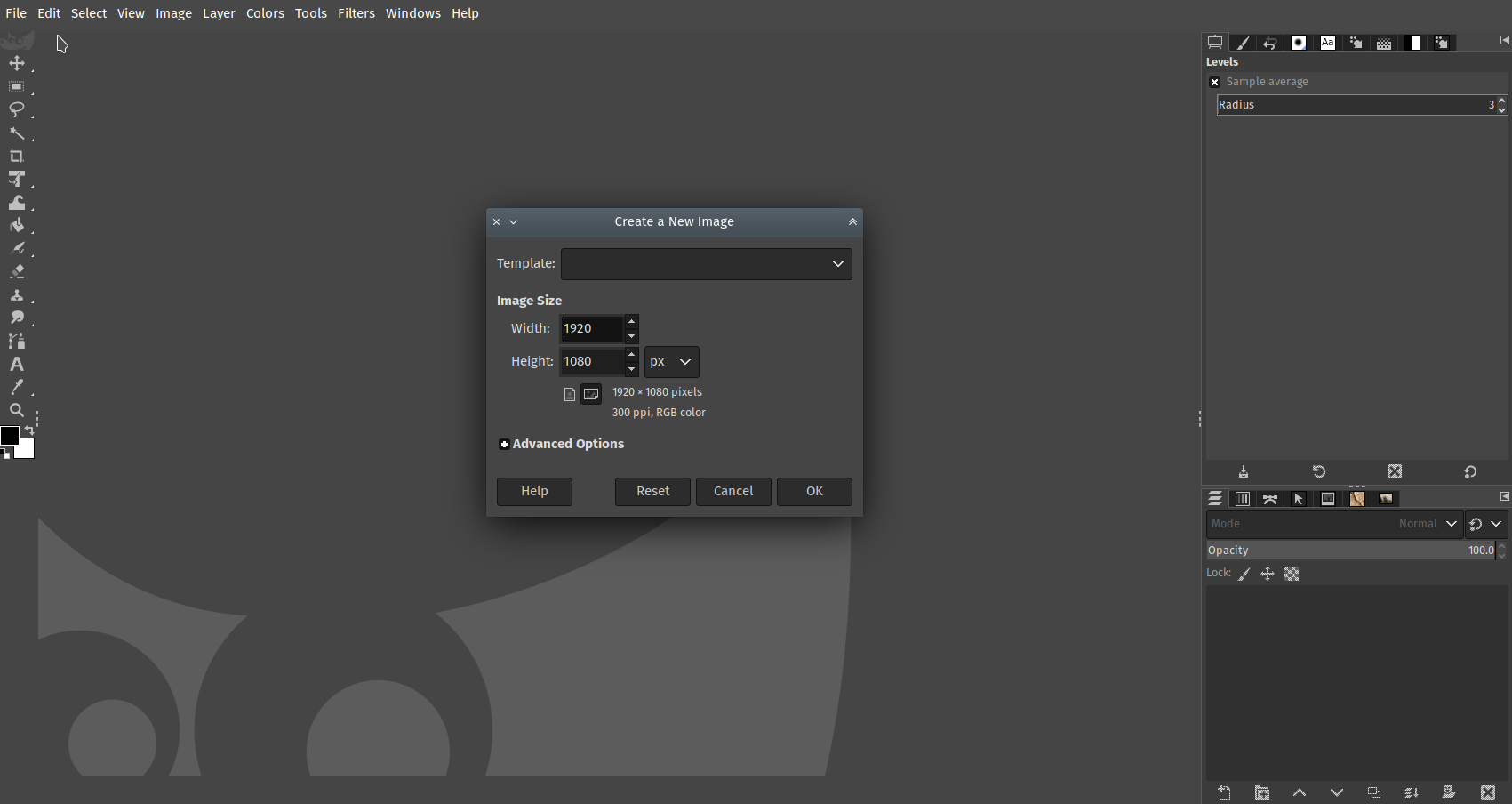Swap foreground and background colors
Screen dimensions: 1512x804
29,430
